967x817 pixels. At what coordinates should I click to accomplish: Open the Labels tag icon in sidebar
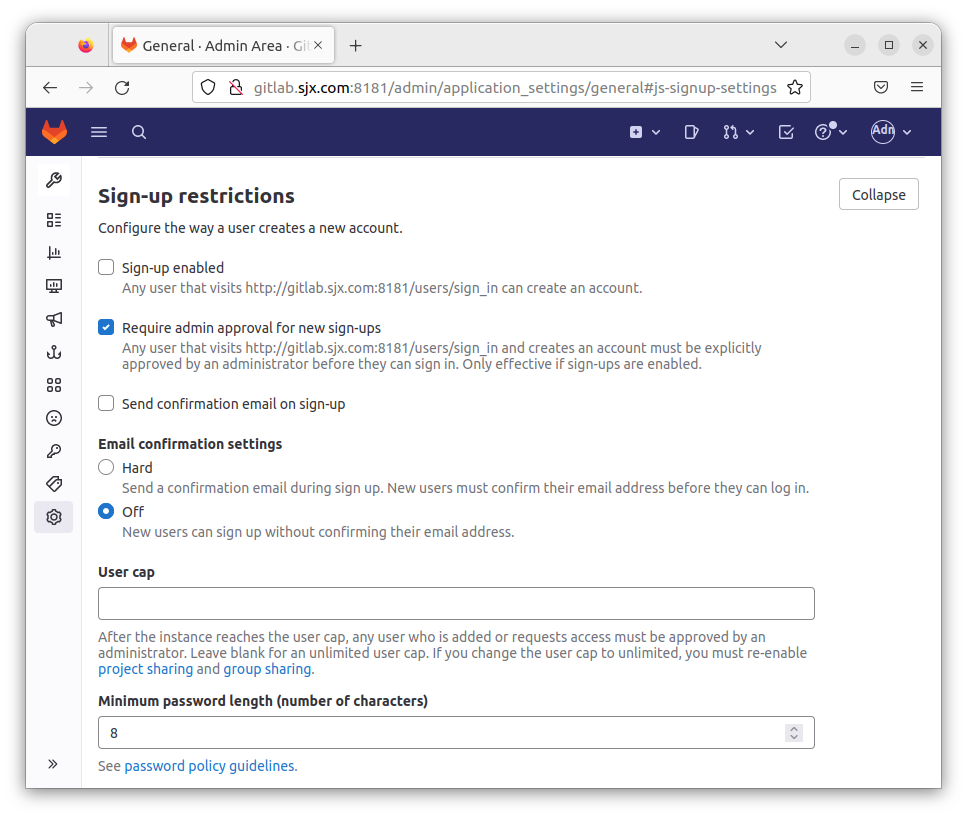54,484
